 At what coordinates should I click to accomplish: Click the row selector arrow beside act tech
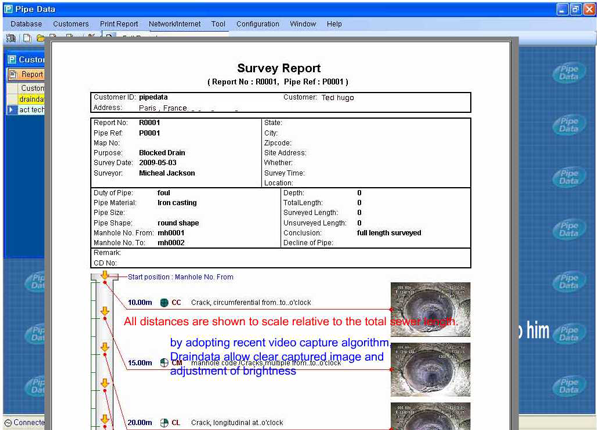11,110
